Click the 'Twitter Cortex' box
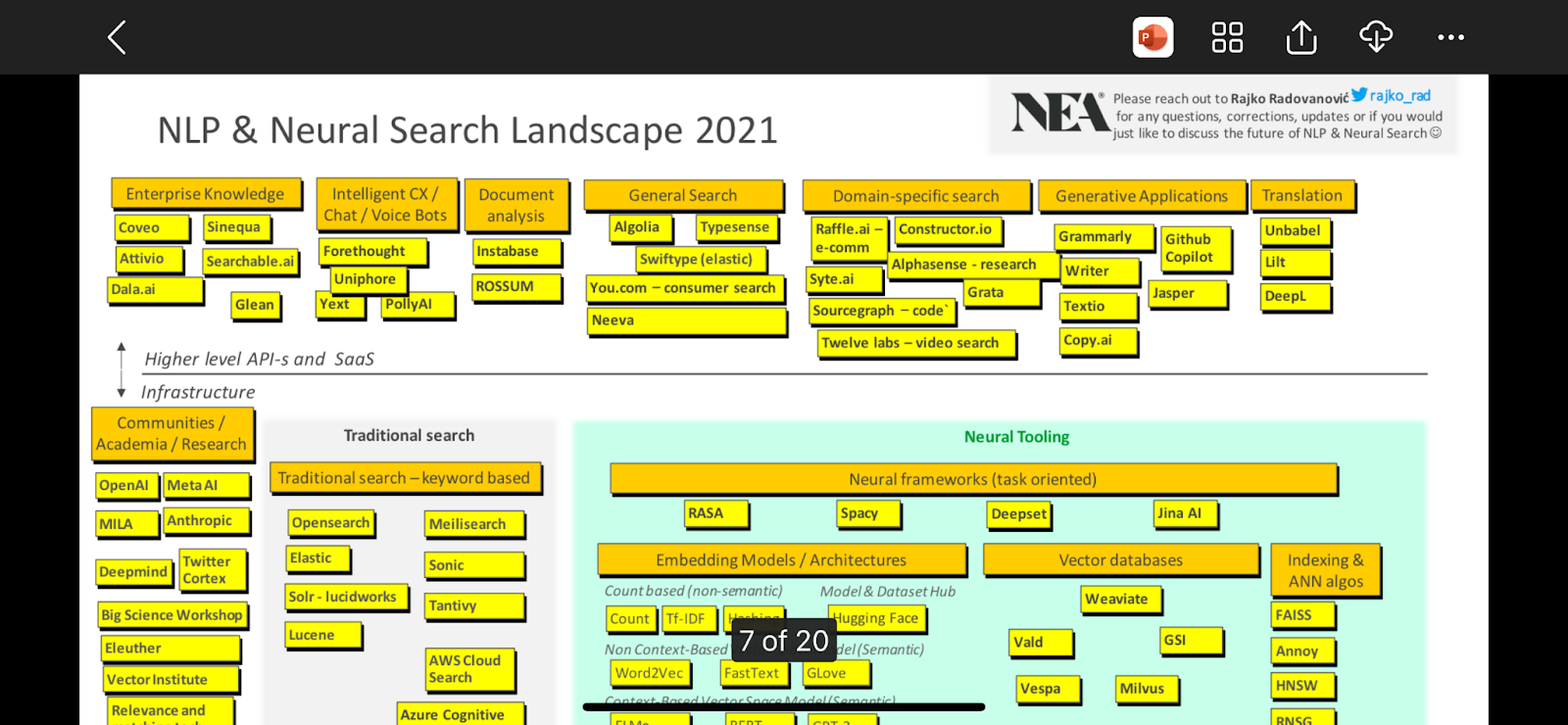Screen dimensions: 1568x725 coord(213,570)
